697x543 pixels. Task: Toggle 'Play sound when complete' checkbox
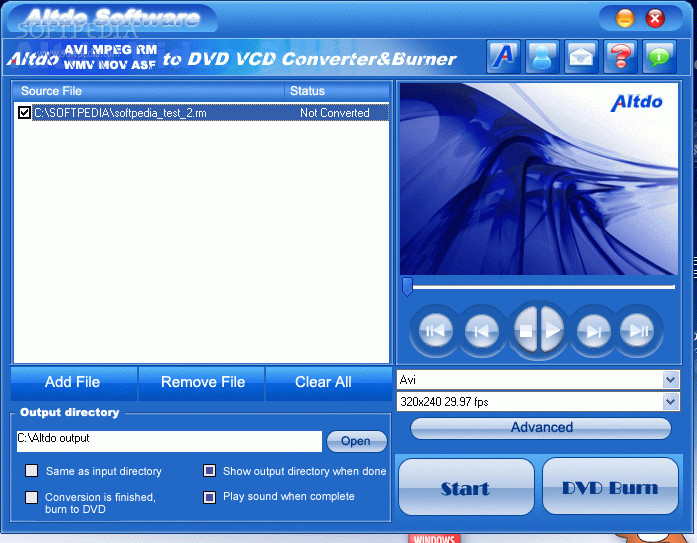point(209,497)
